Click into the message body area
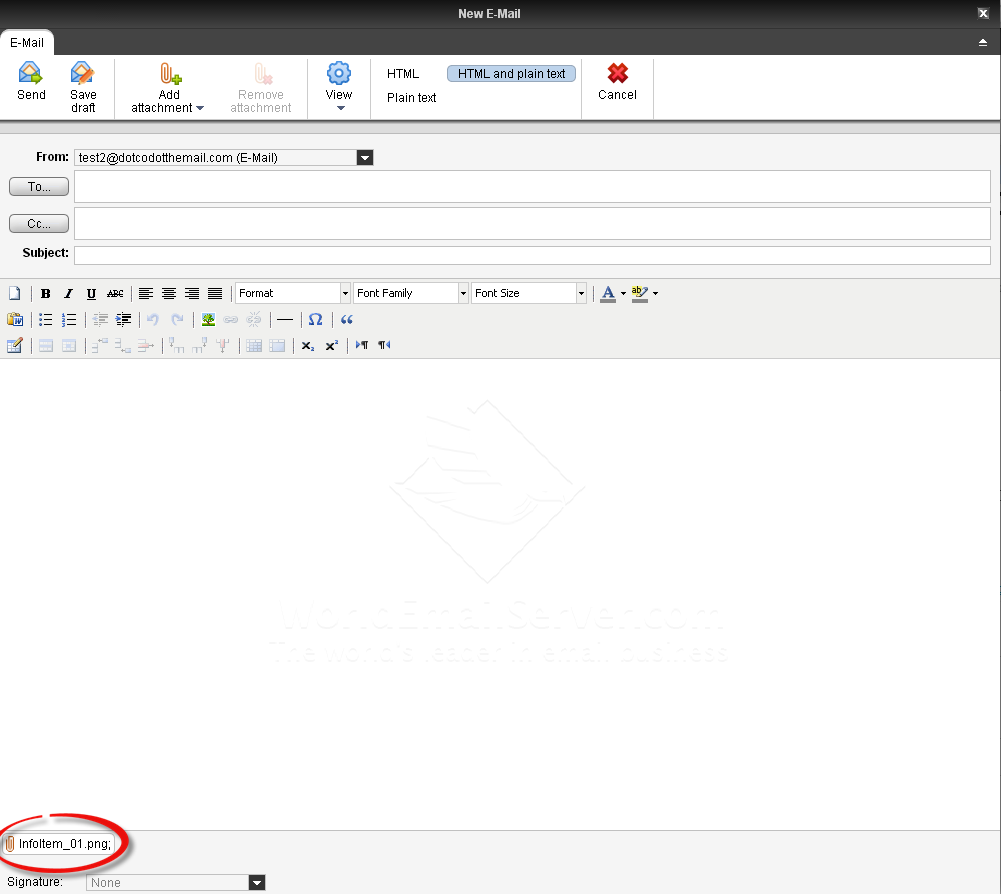 click(x=500, y=594)
